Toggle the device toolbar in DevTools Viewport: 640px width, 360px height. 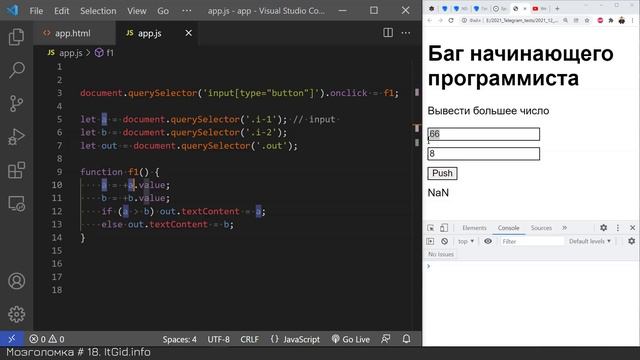(444, 228)
